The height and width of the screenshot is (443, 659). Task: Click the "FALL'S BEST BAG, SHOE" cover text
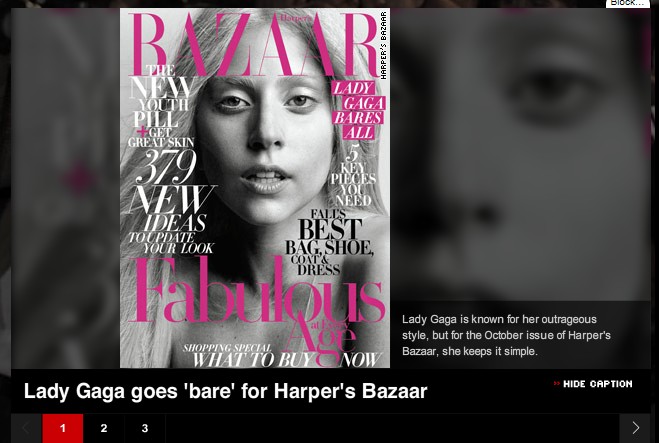[330, 233]
